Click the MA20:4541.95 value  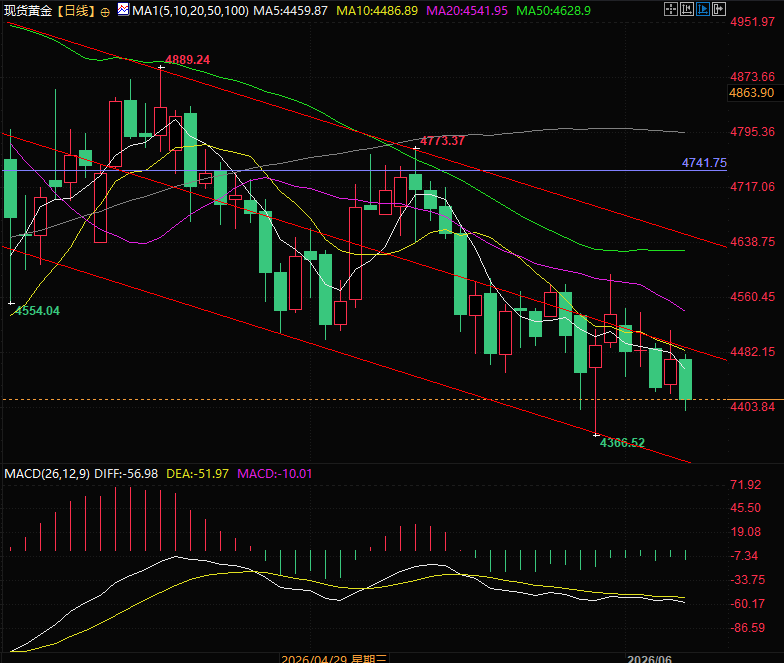466,10
